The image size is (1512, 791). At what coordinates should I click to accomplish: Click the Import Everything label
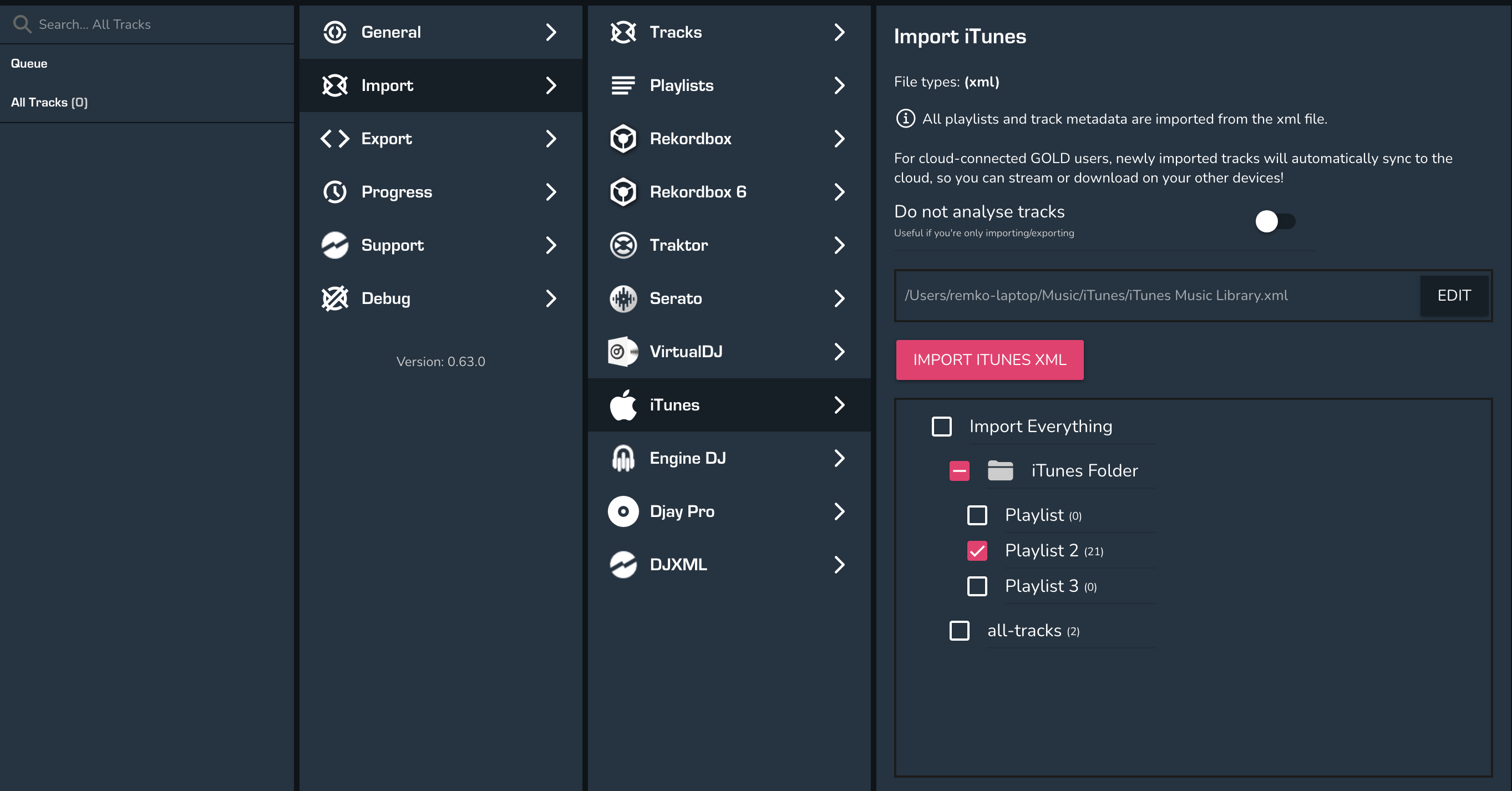[1041, 427]
